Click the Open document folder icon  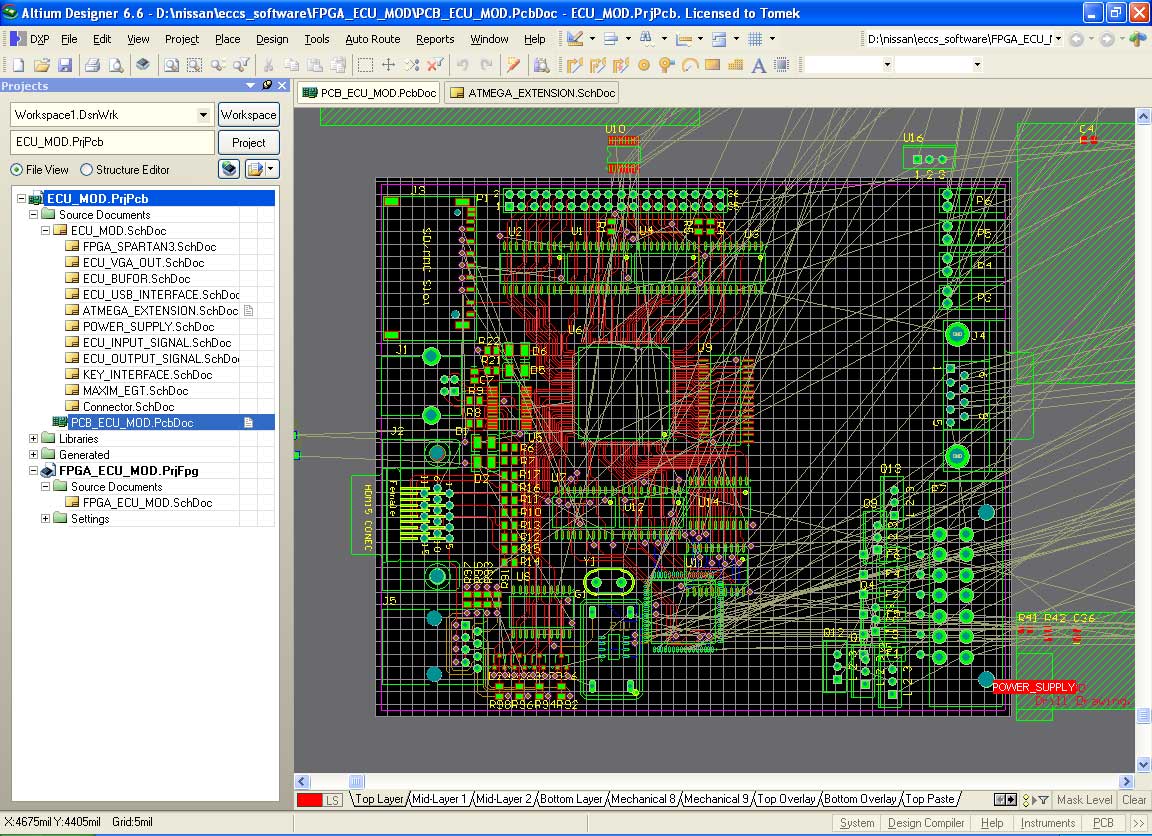(x=41, y=65)
